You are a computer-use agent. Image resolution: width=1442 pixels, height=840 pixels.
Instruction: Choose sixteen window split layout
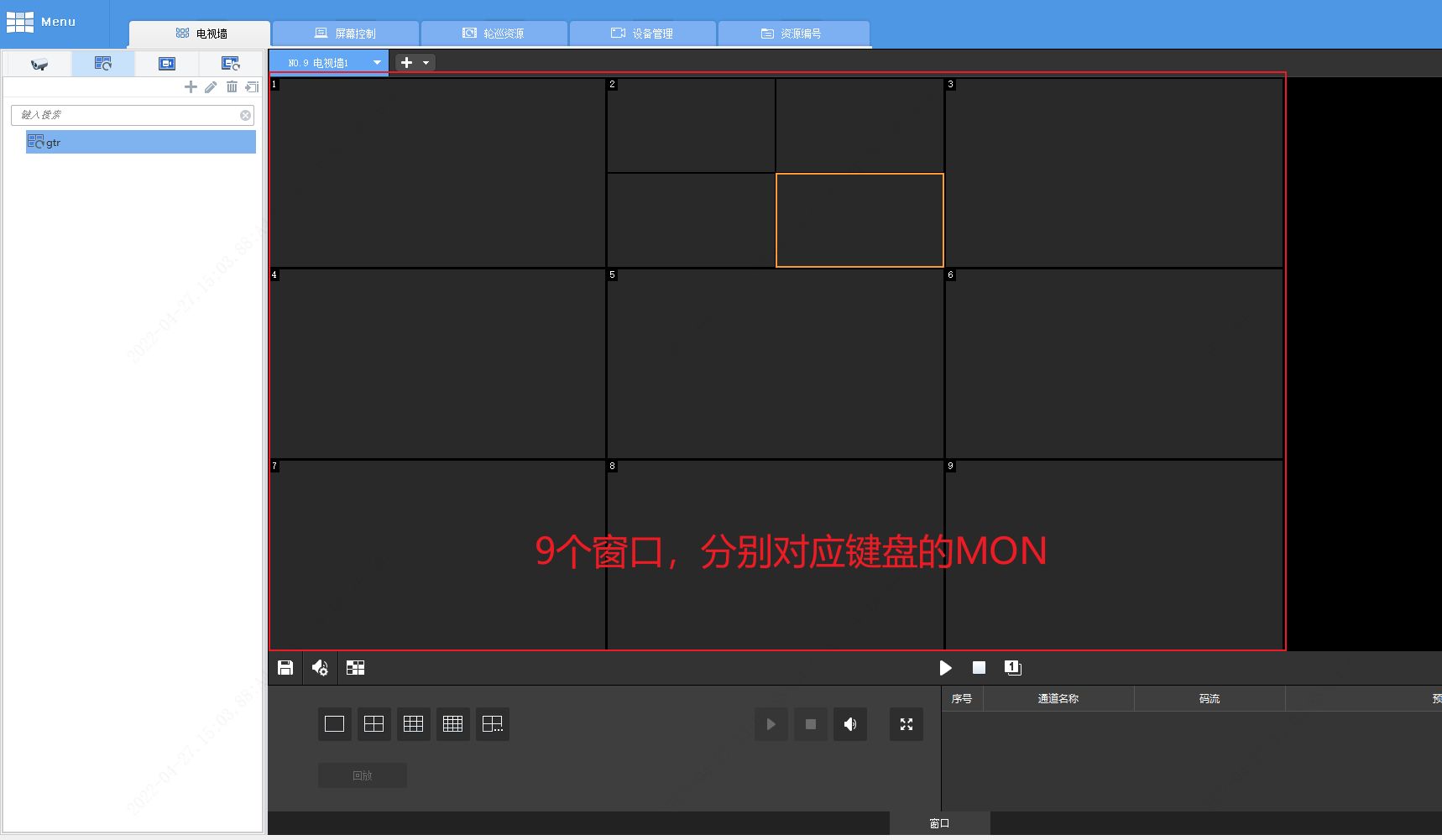452,724
